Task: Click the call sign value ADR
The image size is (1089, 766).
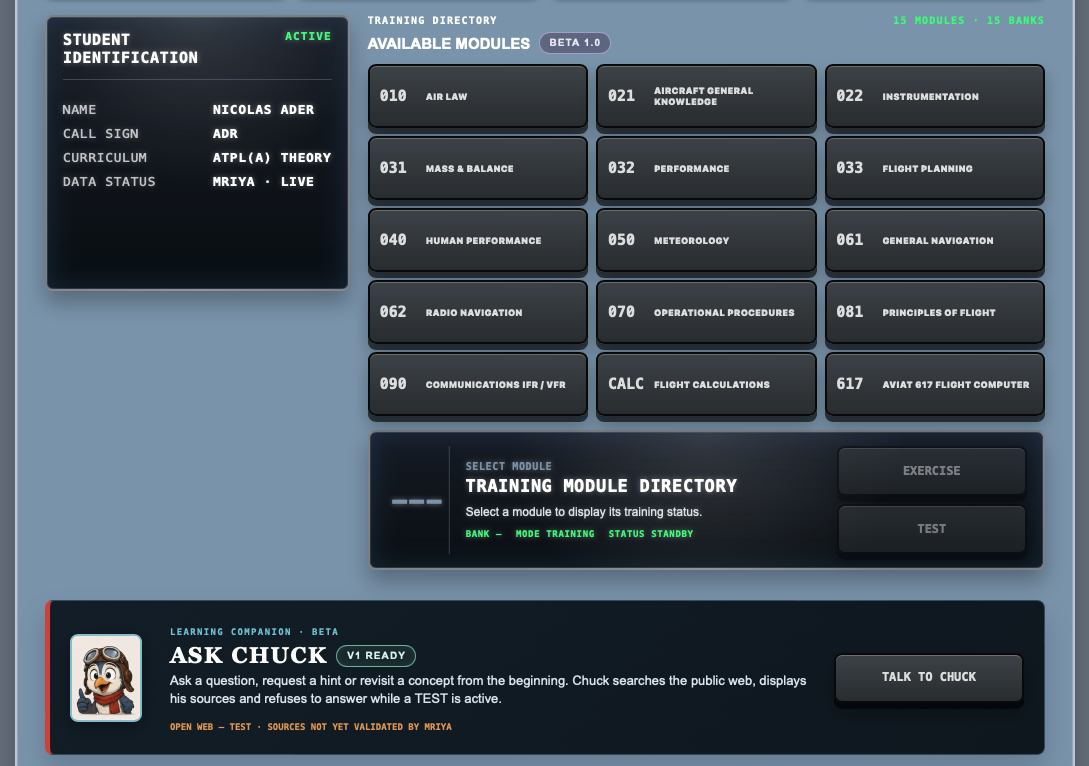Action: coord(225,133)
